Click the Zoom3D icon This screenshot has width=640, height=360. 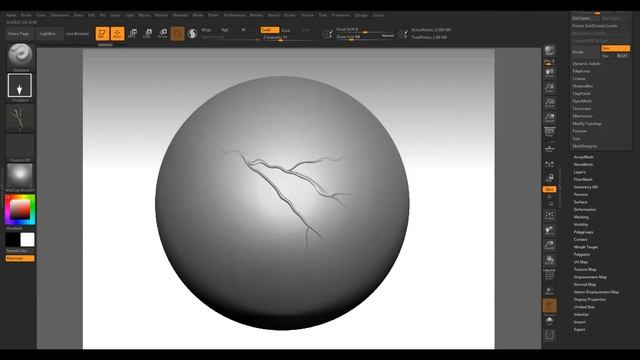(549, 245)
